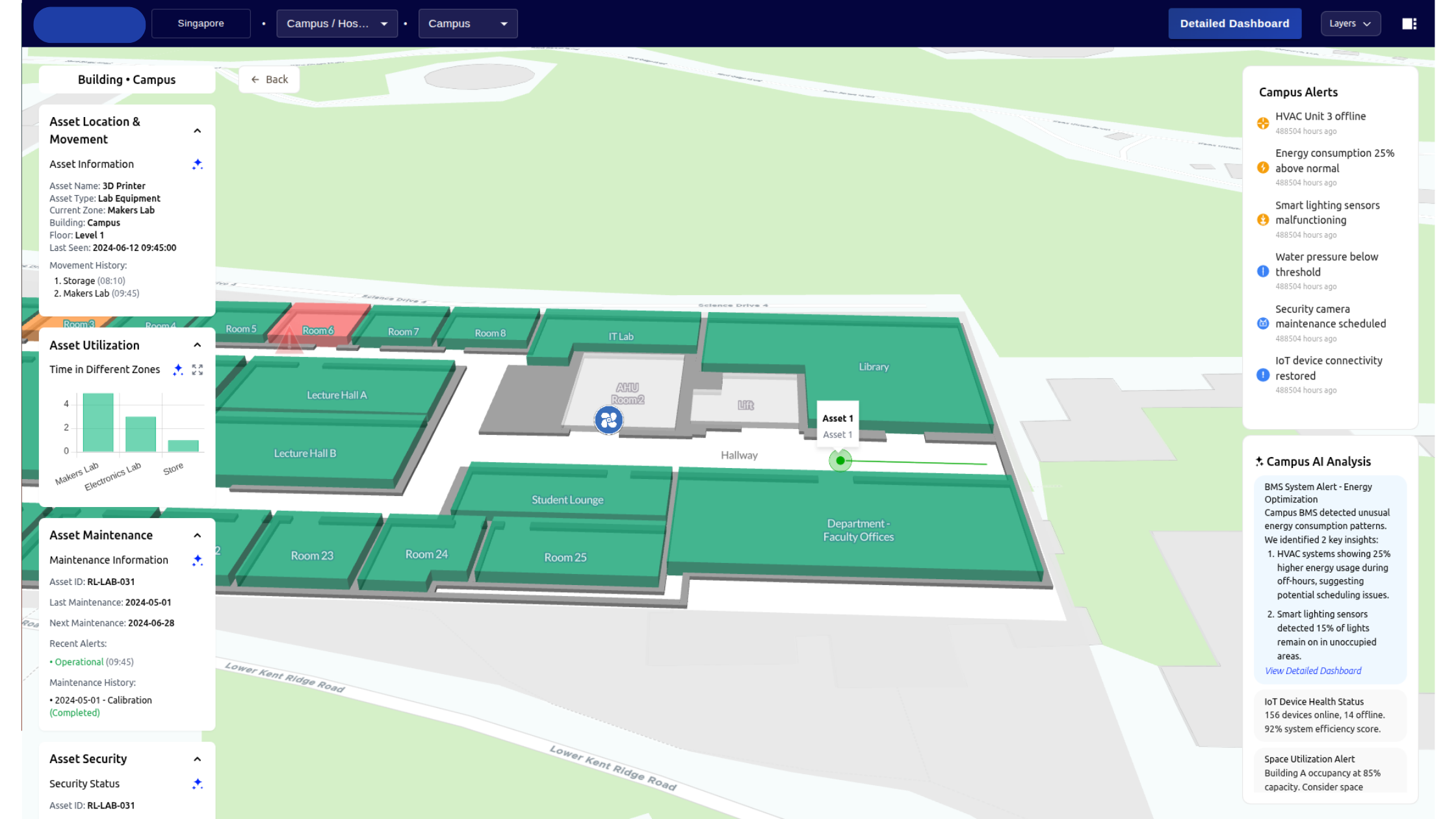Click the Water pressure alert info icon
Viewport: 1456px width, 819px height.
pos(1263,271)
